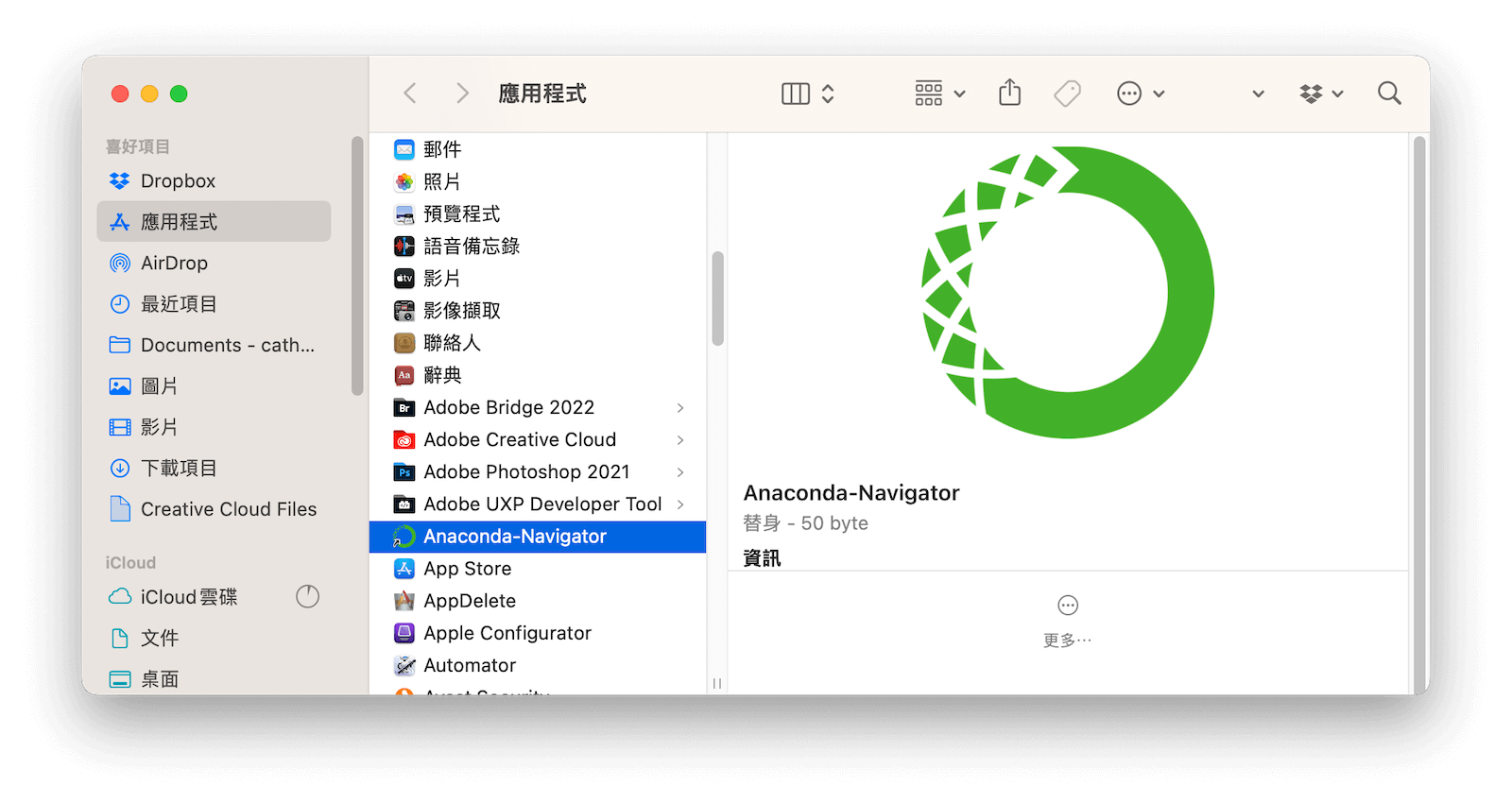Open Dropbox in the sidebar

(214, 180)
